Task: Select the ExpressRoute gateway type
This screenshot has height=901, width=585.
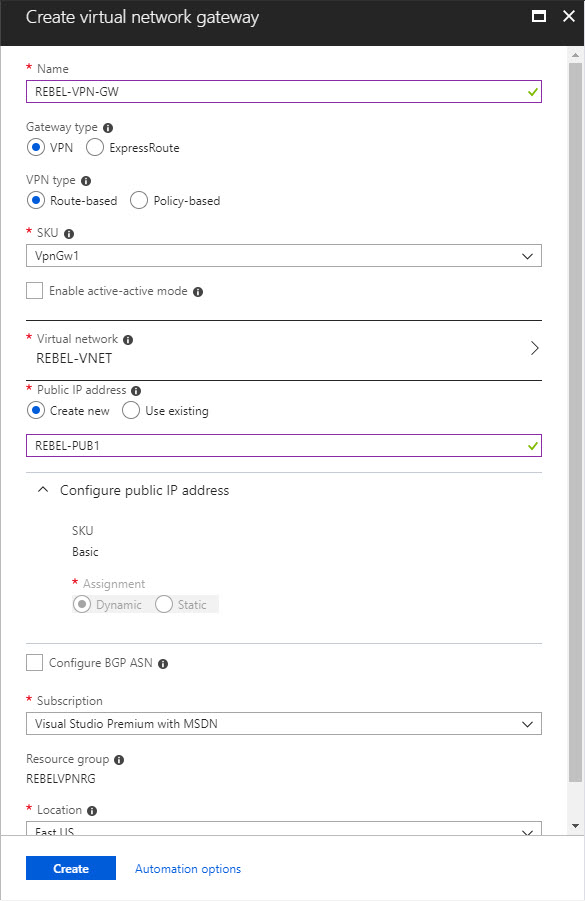Action: (x=95, y=147)
